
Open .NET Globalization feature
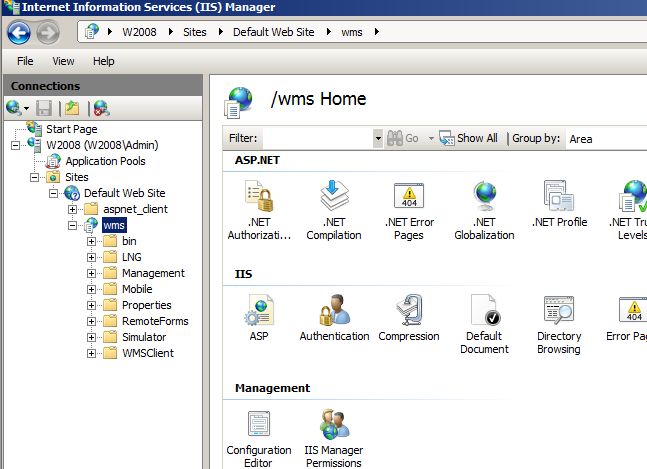tap(484, 210)
